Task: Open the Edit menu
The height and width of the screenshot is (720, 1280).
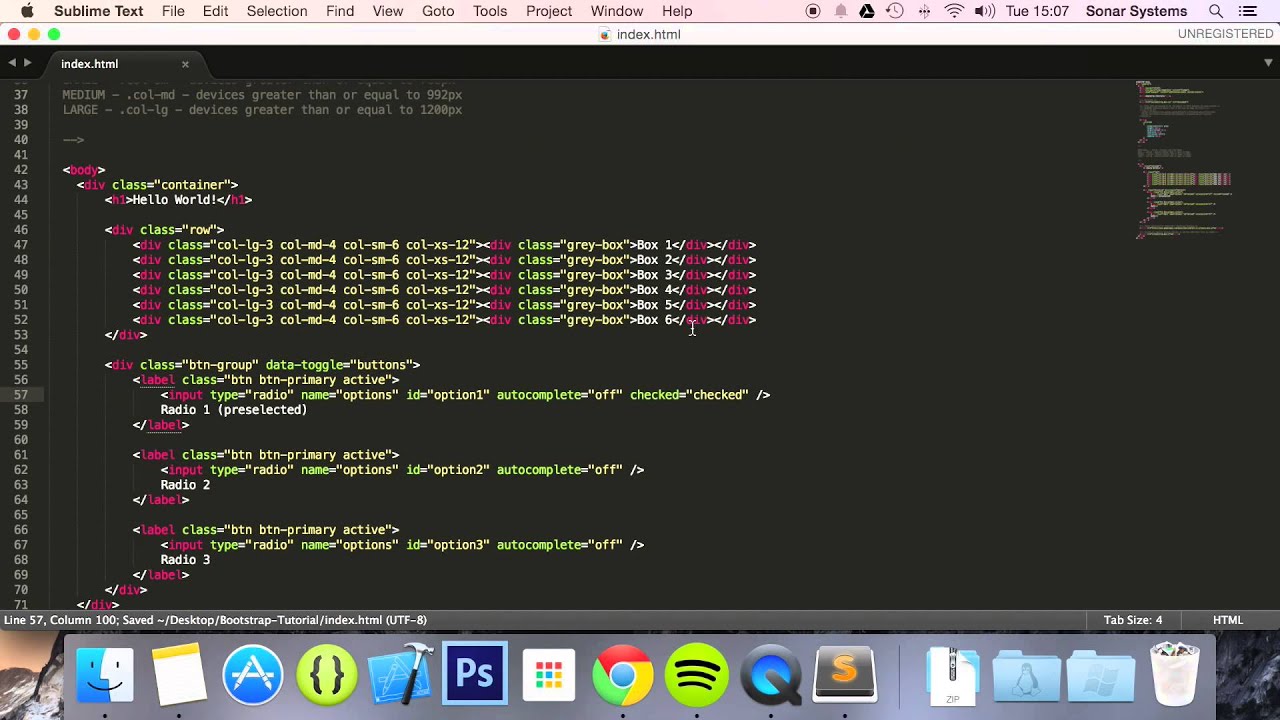Action: coord(216,11)
